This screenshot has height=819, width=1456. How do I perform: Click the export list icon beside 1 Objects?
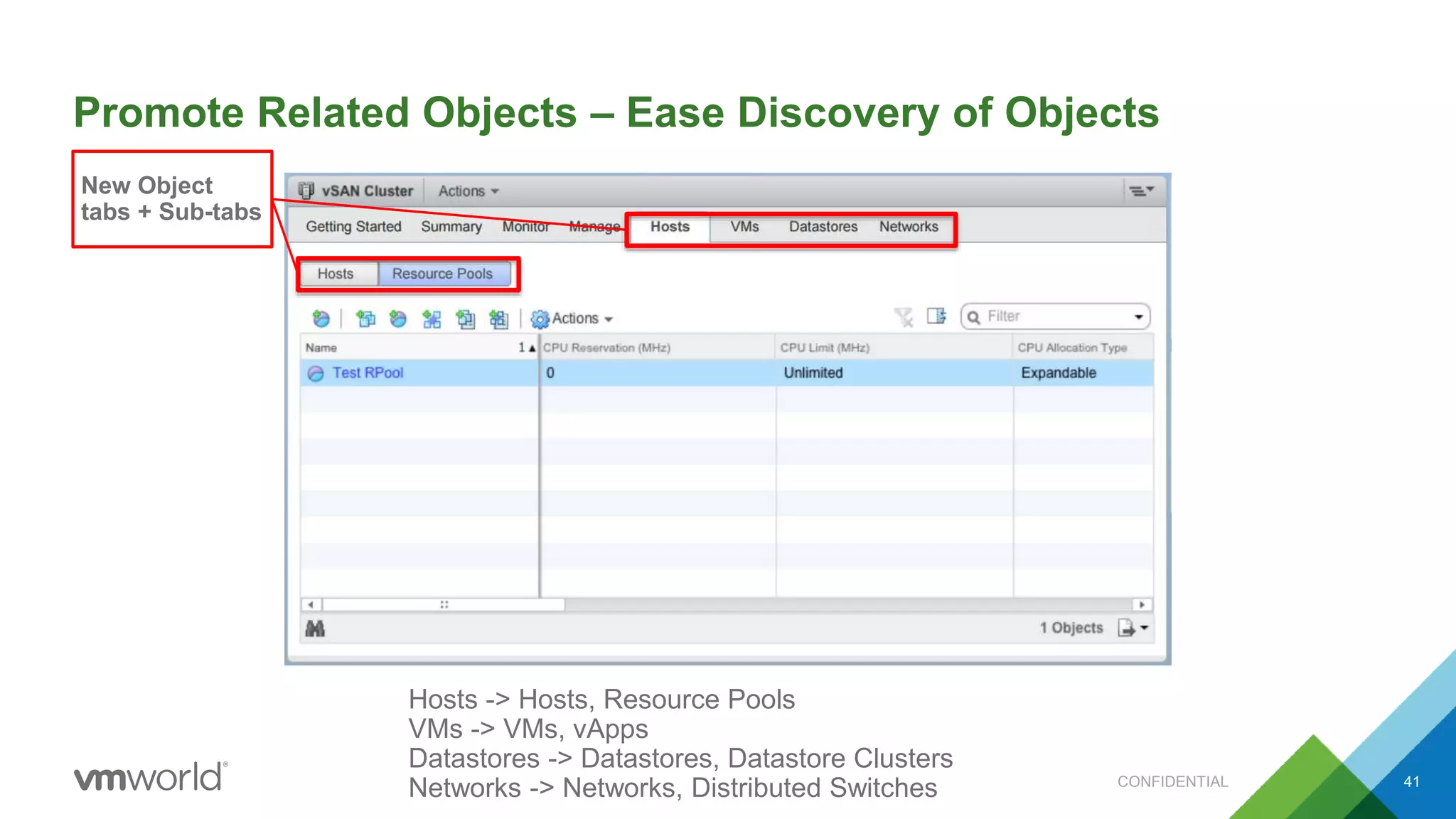point(1126,628)
